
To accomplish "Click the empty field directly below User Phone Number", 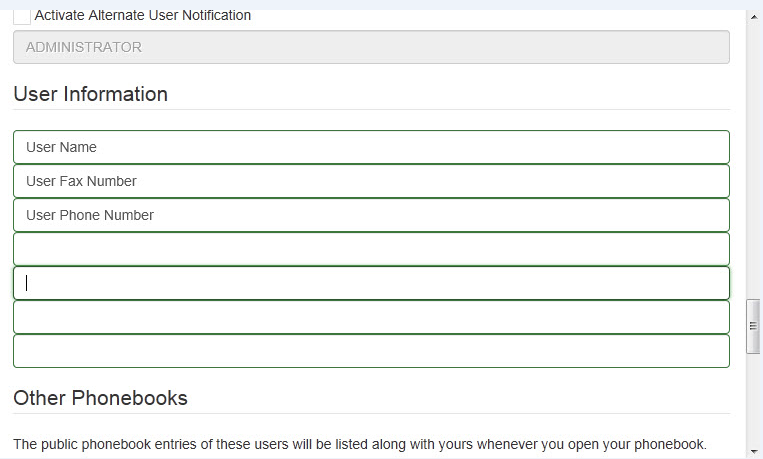I will 371,249.
